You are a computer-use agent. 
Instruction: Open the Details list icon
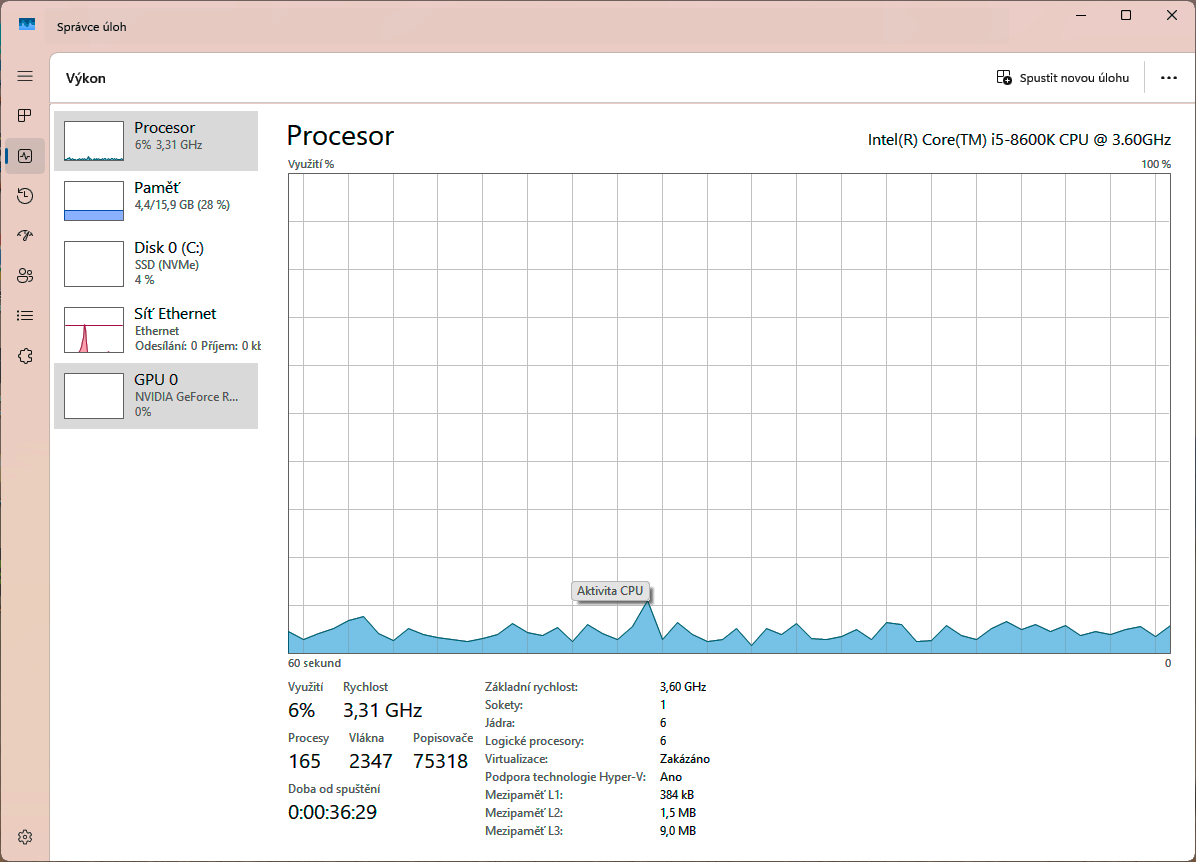click(x=25, y=316)
